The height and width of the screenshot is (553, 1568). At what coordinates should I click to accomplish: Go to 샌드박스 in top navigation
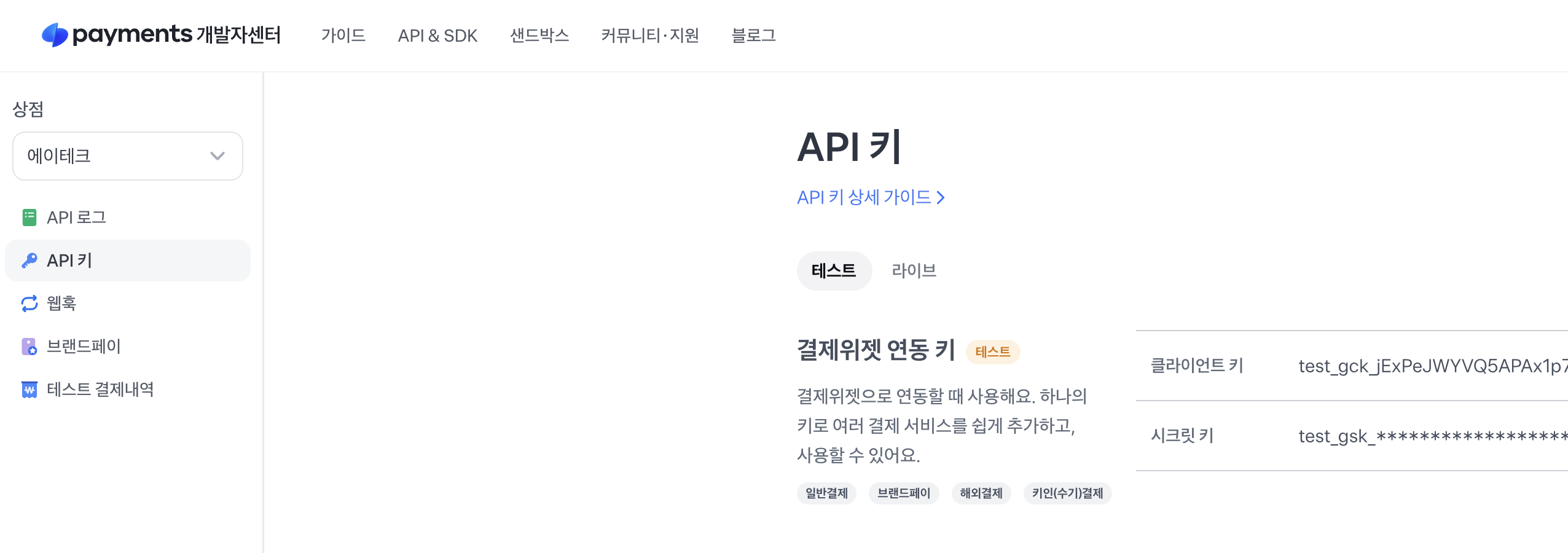[539, 36]
